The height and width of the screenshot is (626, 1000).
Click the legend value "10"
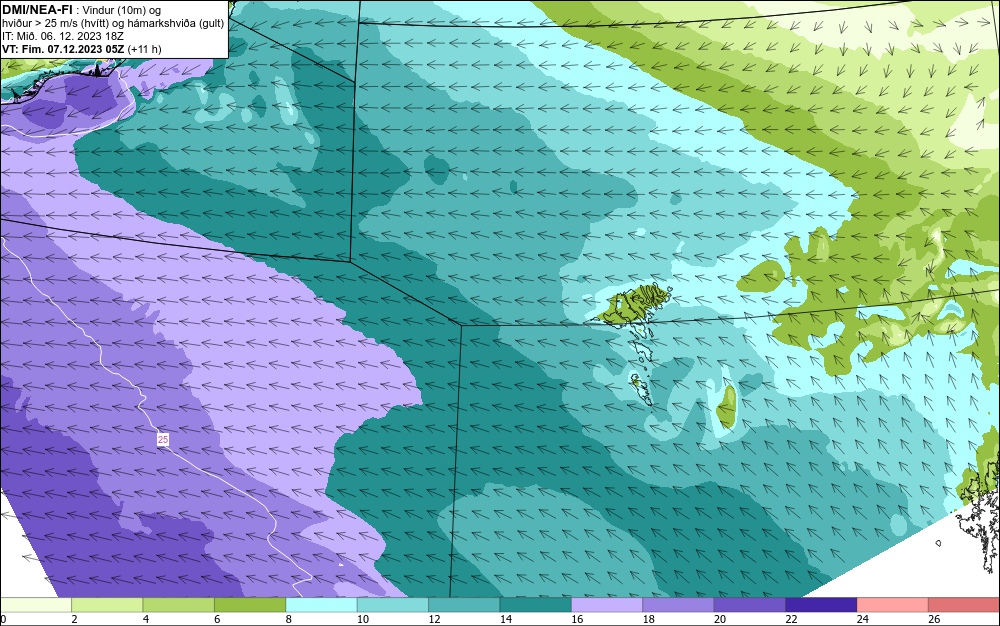tap(363, 619)
